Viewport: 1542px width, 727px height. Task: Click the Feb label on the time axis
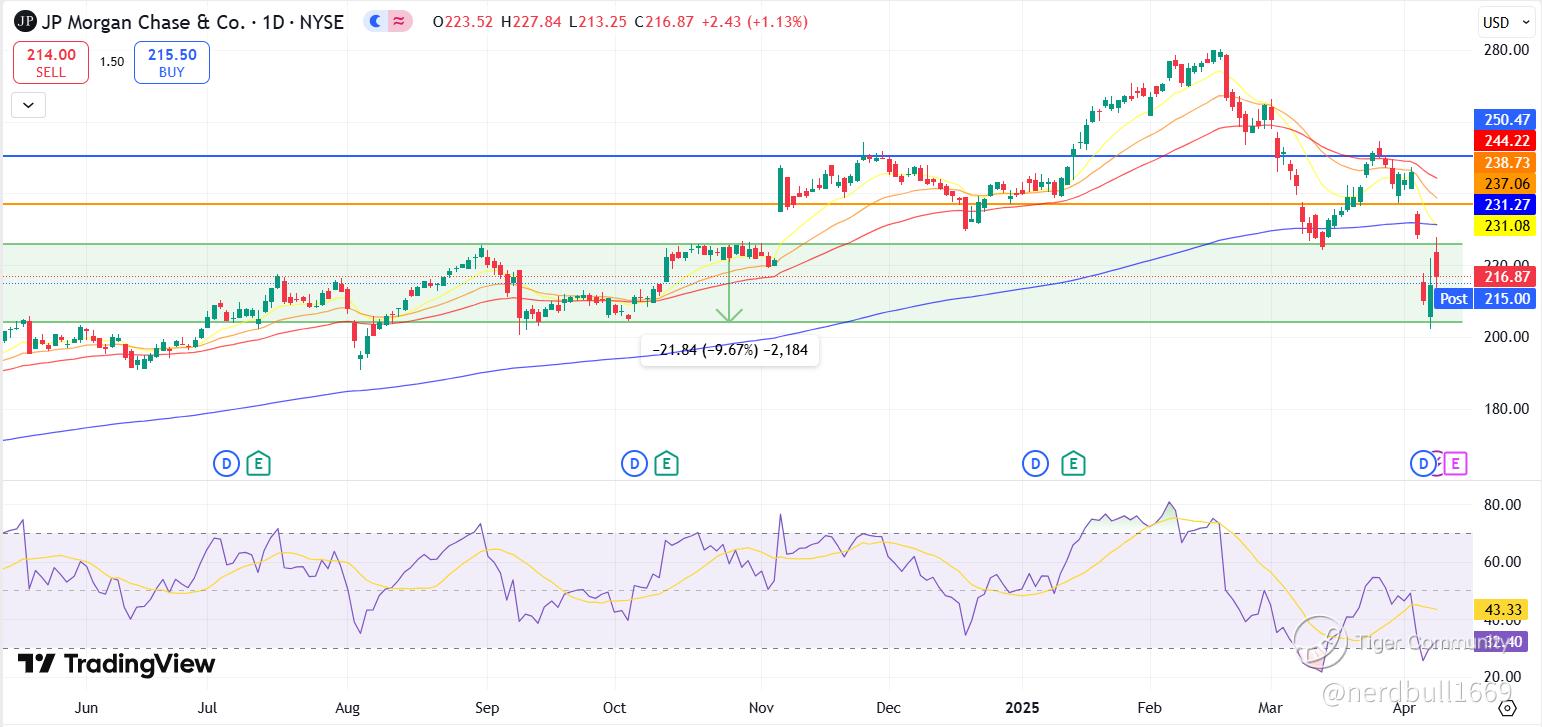pos(1150,708)
